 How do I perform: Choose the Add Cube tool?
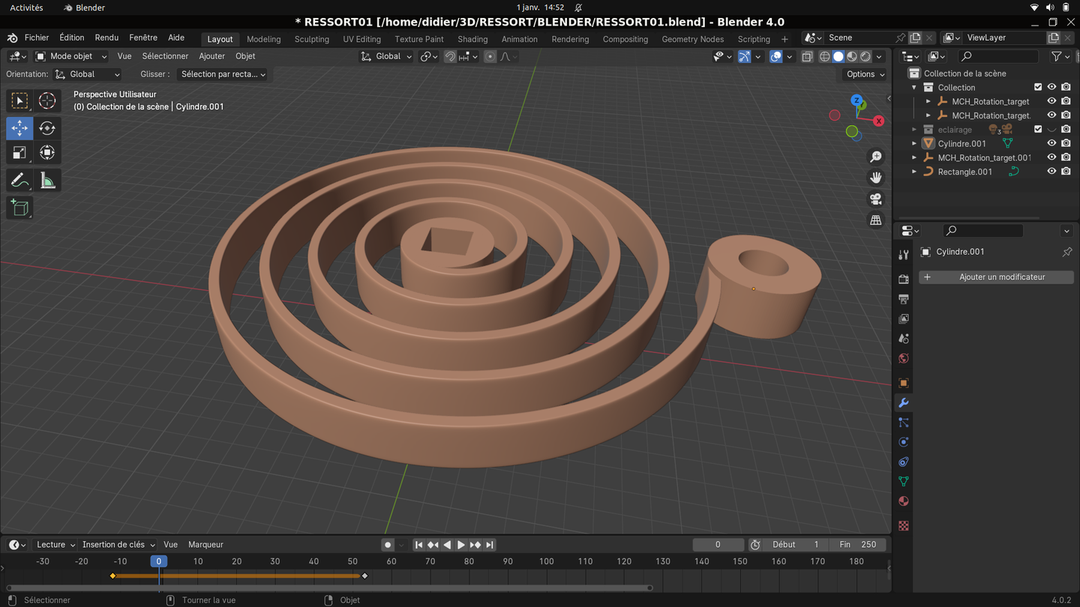pyautogui.click(x=19, y=208)
